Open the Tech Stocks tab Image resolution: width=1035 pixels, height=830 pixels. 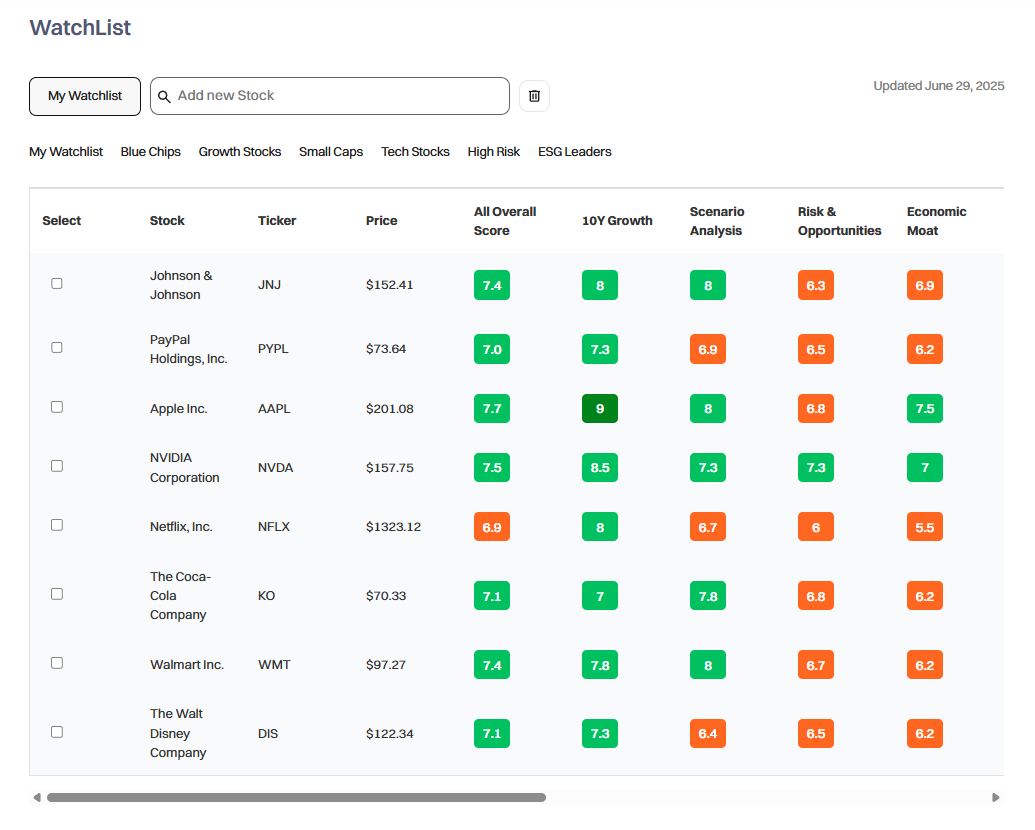pyautogui.click(x=415, y=152)
